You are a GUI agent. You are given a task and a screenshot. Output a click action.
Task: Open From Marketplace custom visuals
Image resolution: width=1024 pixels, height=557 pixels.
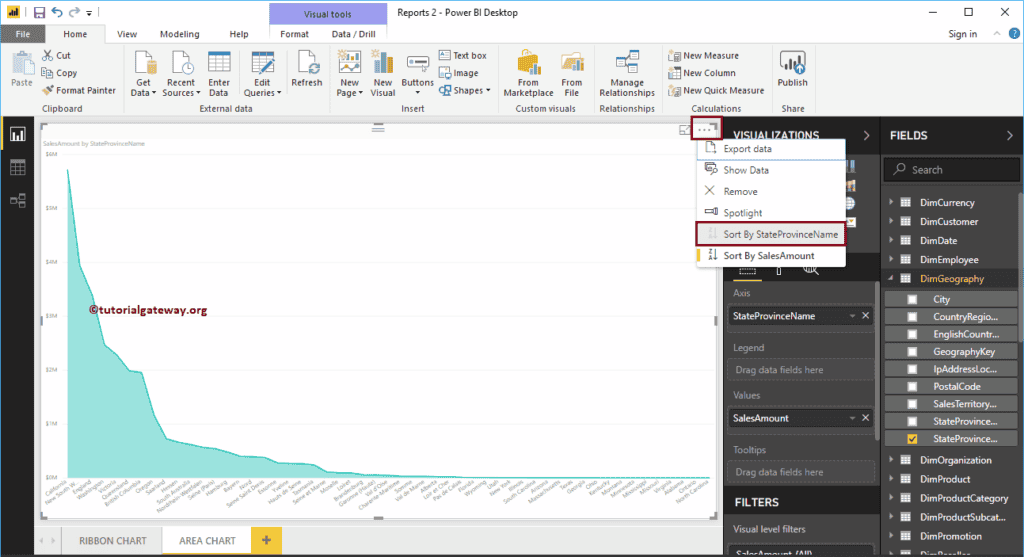pyautogui.click(x=528, y=72)
